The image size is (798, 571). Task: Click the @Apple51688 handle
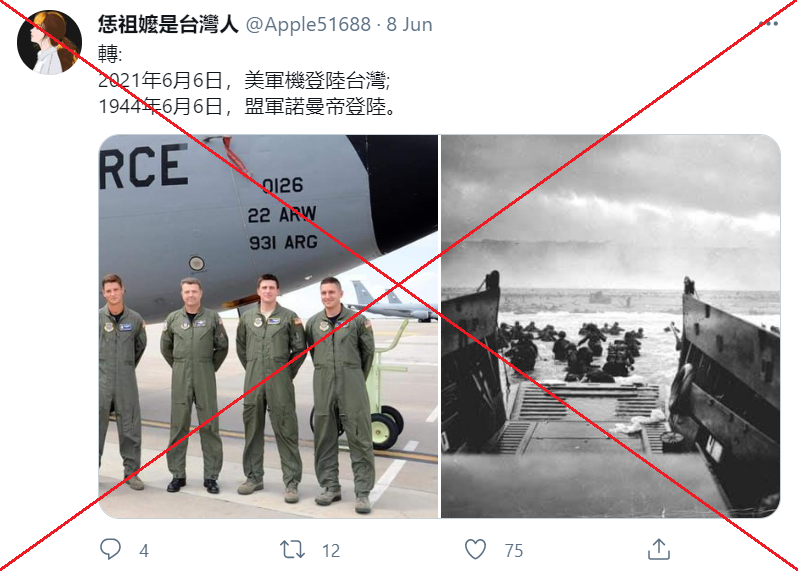tap(308, 24)
